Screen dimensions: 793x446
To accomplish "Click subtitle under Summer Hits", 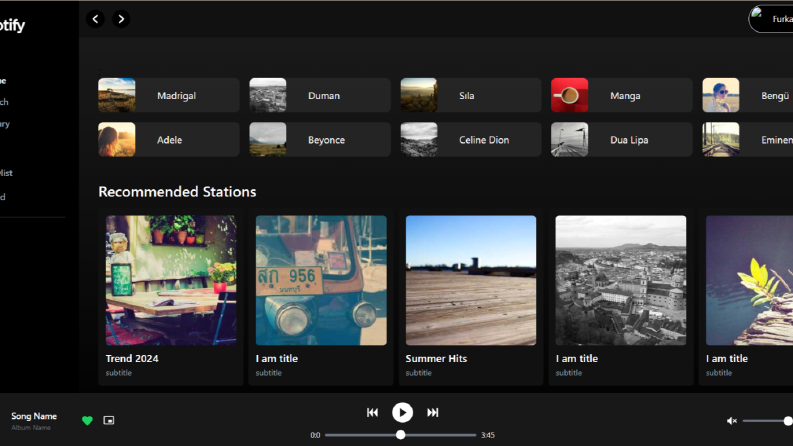I will [419, 373].
